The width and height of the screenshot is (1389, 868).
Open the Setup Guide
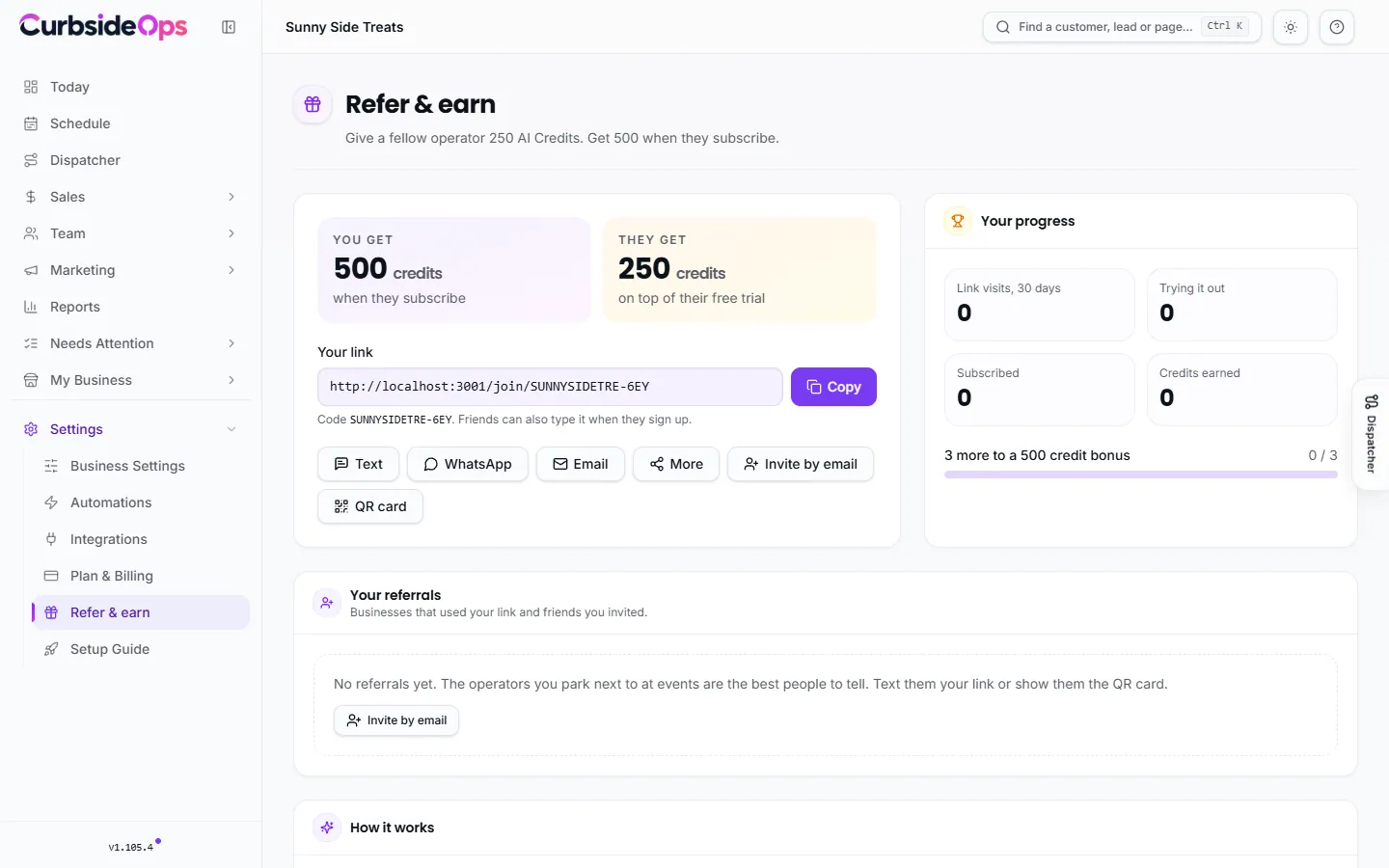click(141, 649)
